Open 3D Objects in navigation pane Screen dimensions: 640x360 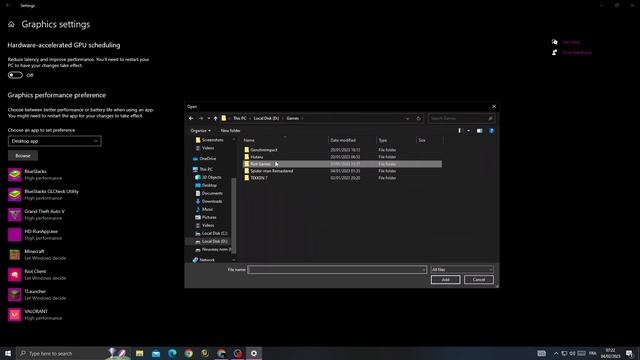pyautogui.click(x=211, y=177)
